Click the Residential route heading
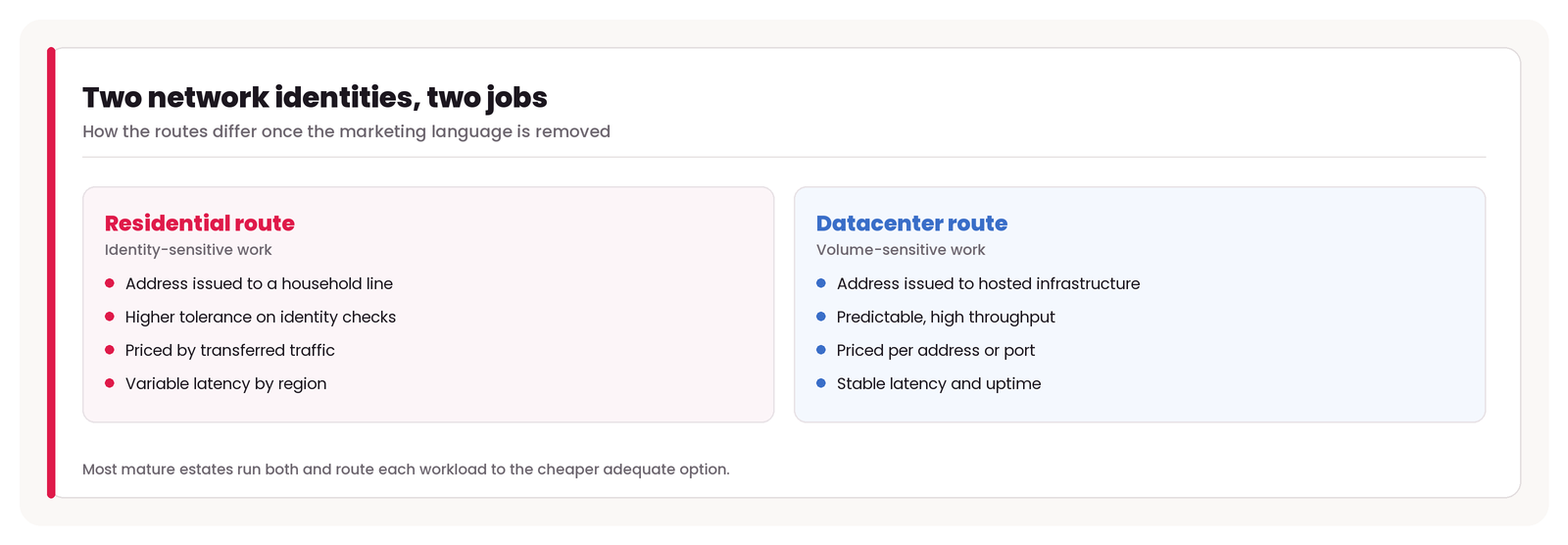Screen dimensions: 1568x545 click(200, 223)
